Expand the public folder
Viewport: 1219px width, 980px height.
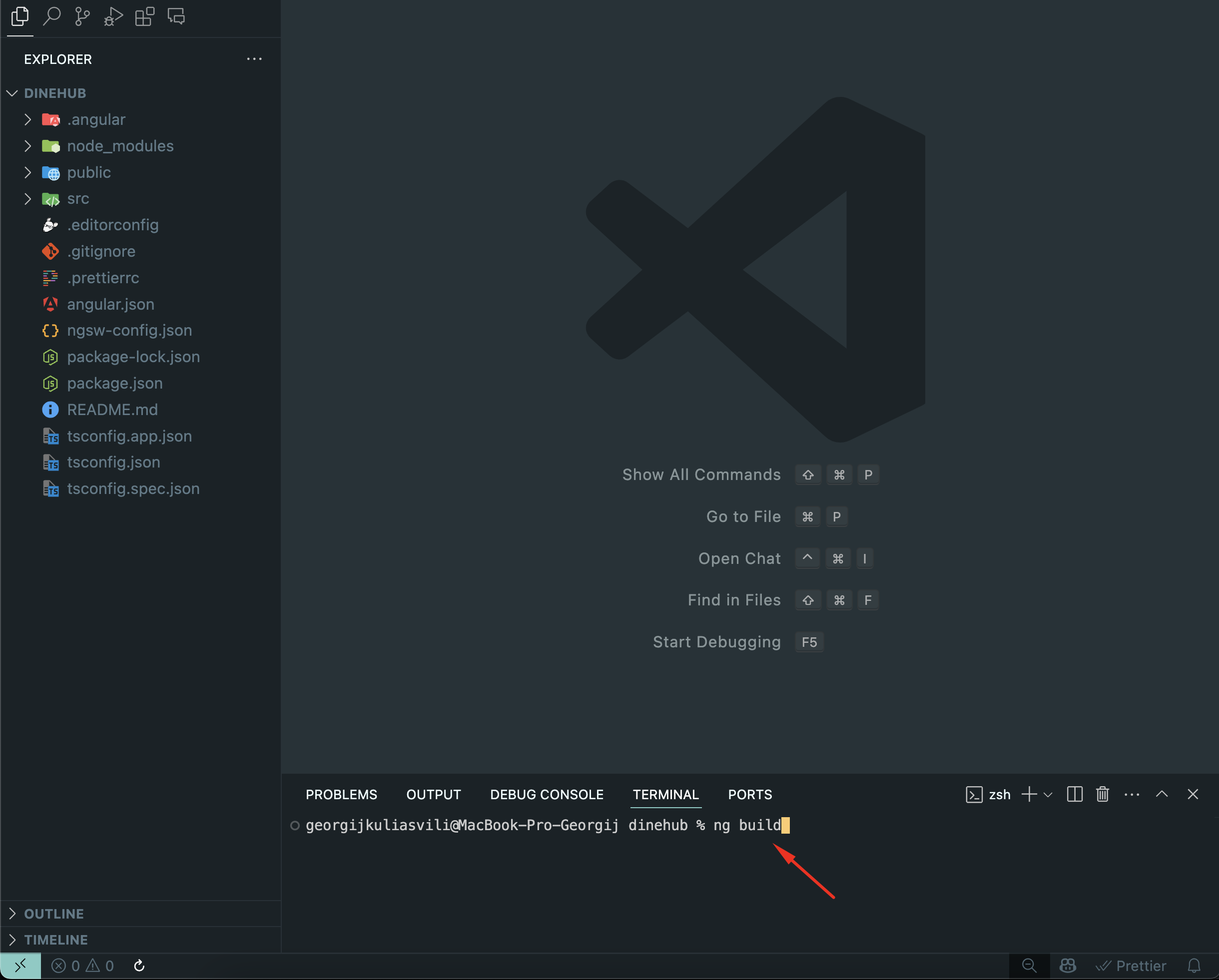[27, 172]
